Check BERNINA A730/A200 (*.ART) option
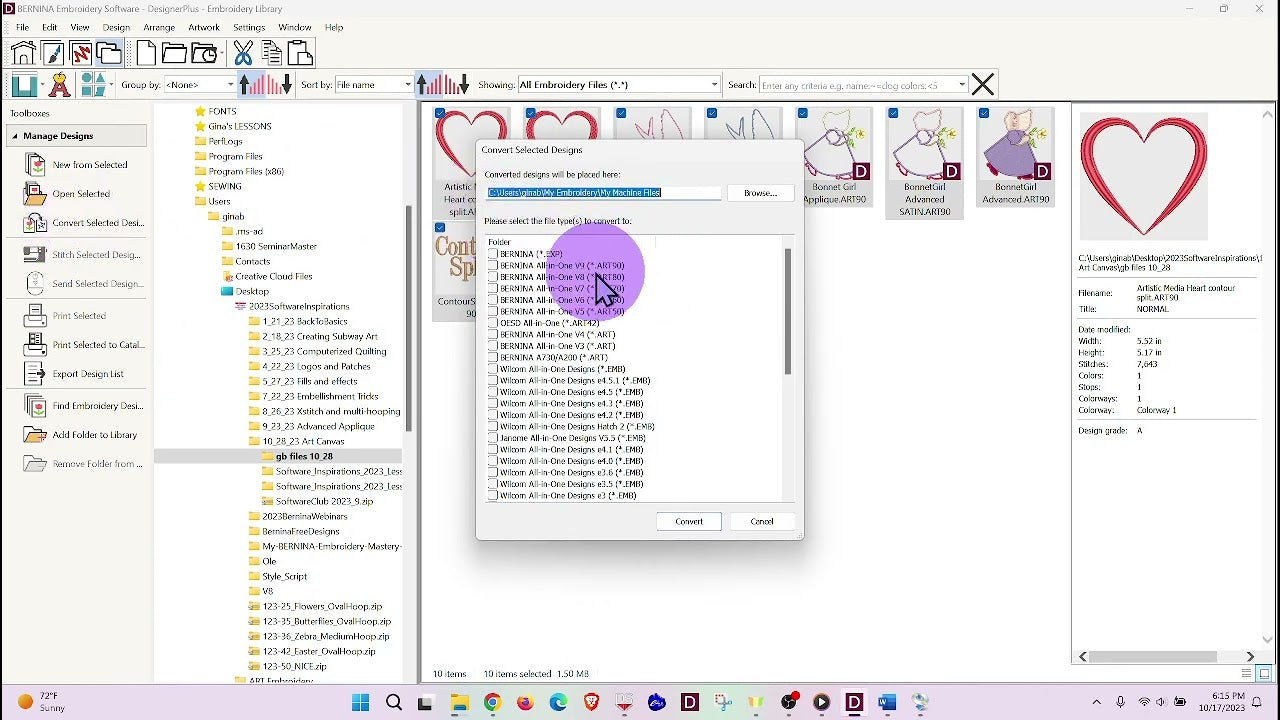The image size is (1280, 720). pyautogui.click(x=493, y=358)
